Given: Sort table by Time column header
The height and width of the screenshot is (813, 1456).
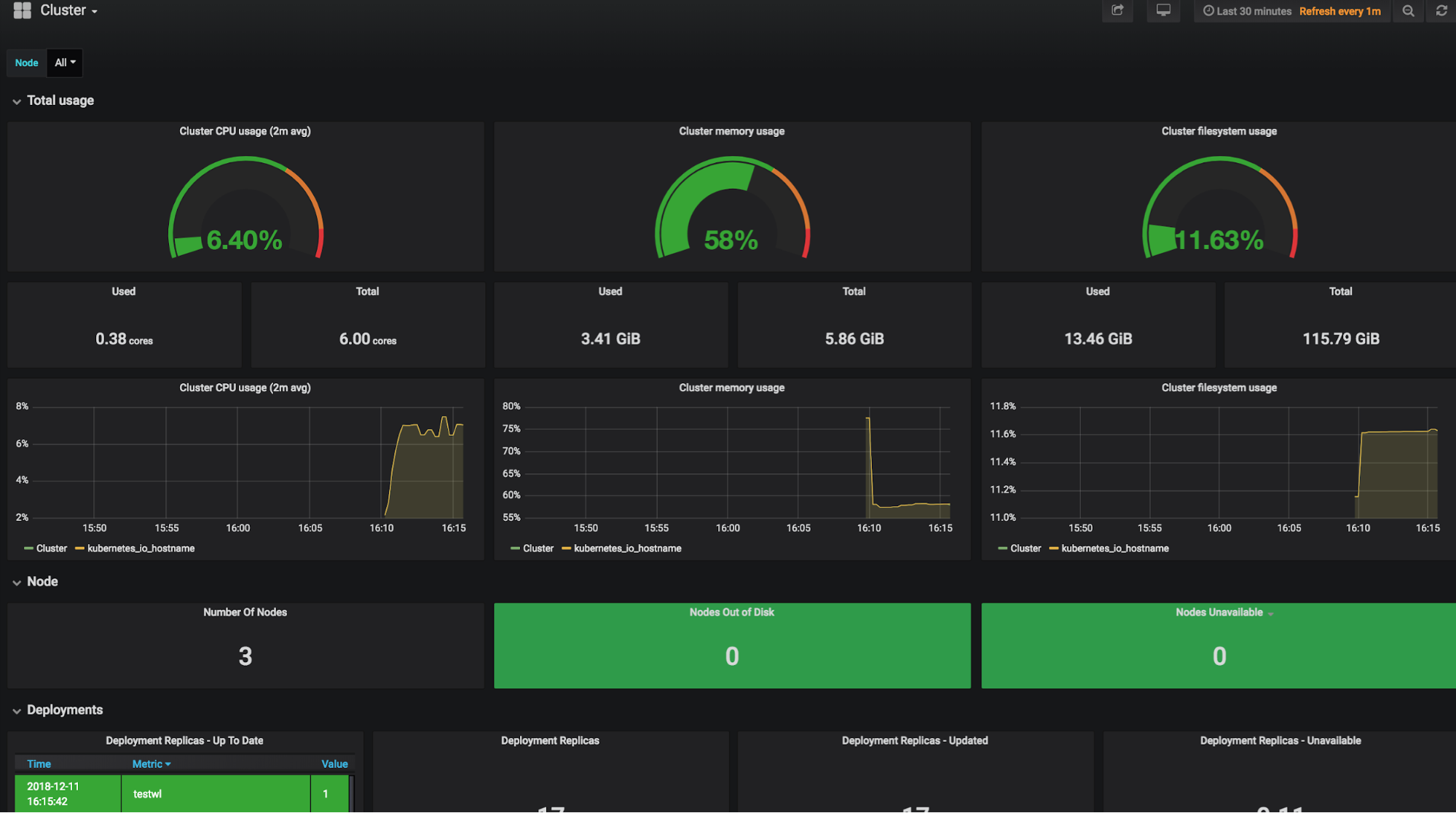Looking at the screenshot, I should 39,763.
